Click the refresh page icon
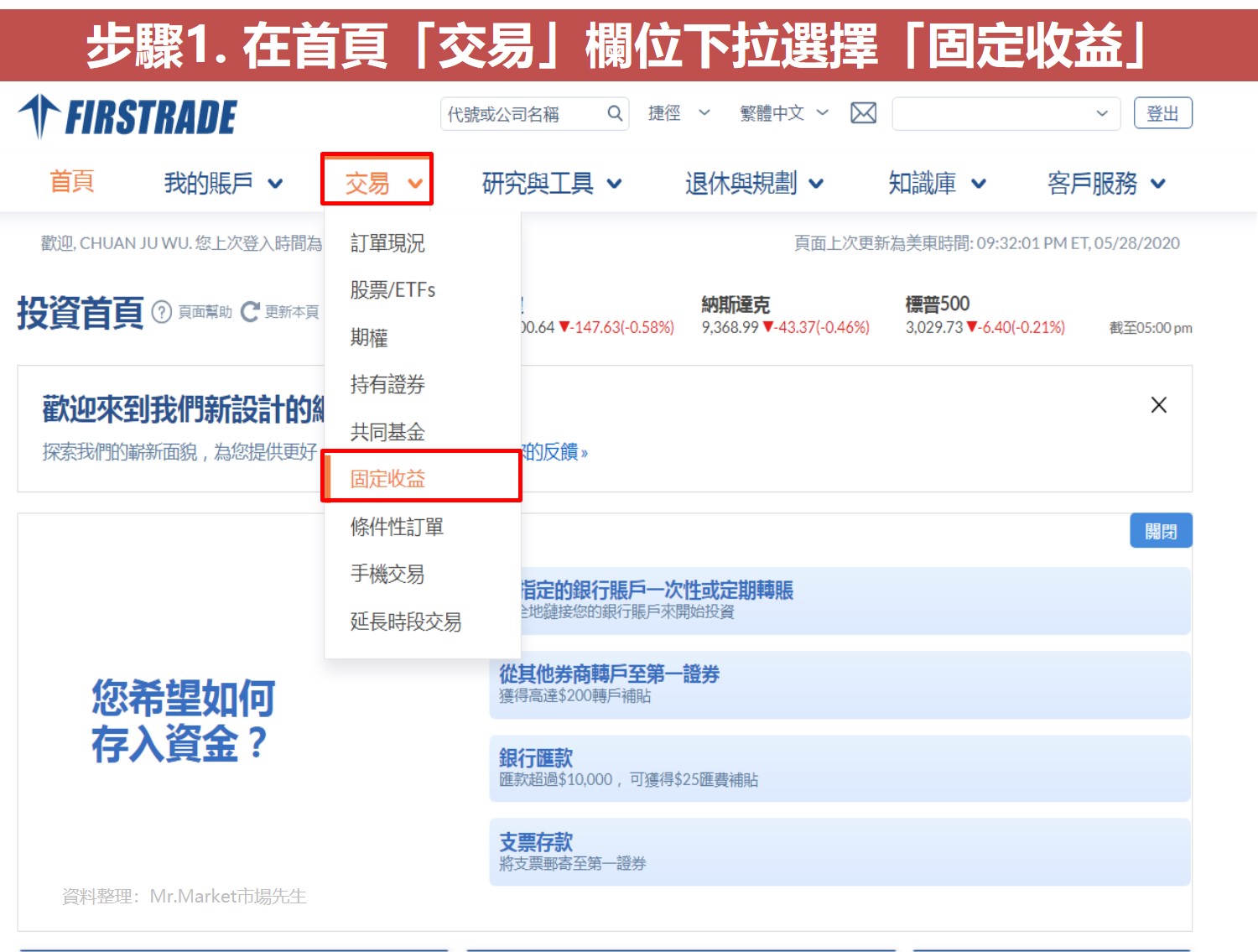 [x=250, y=312]
